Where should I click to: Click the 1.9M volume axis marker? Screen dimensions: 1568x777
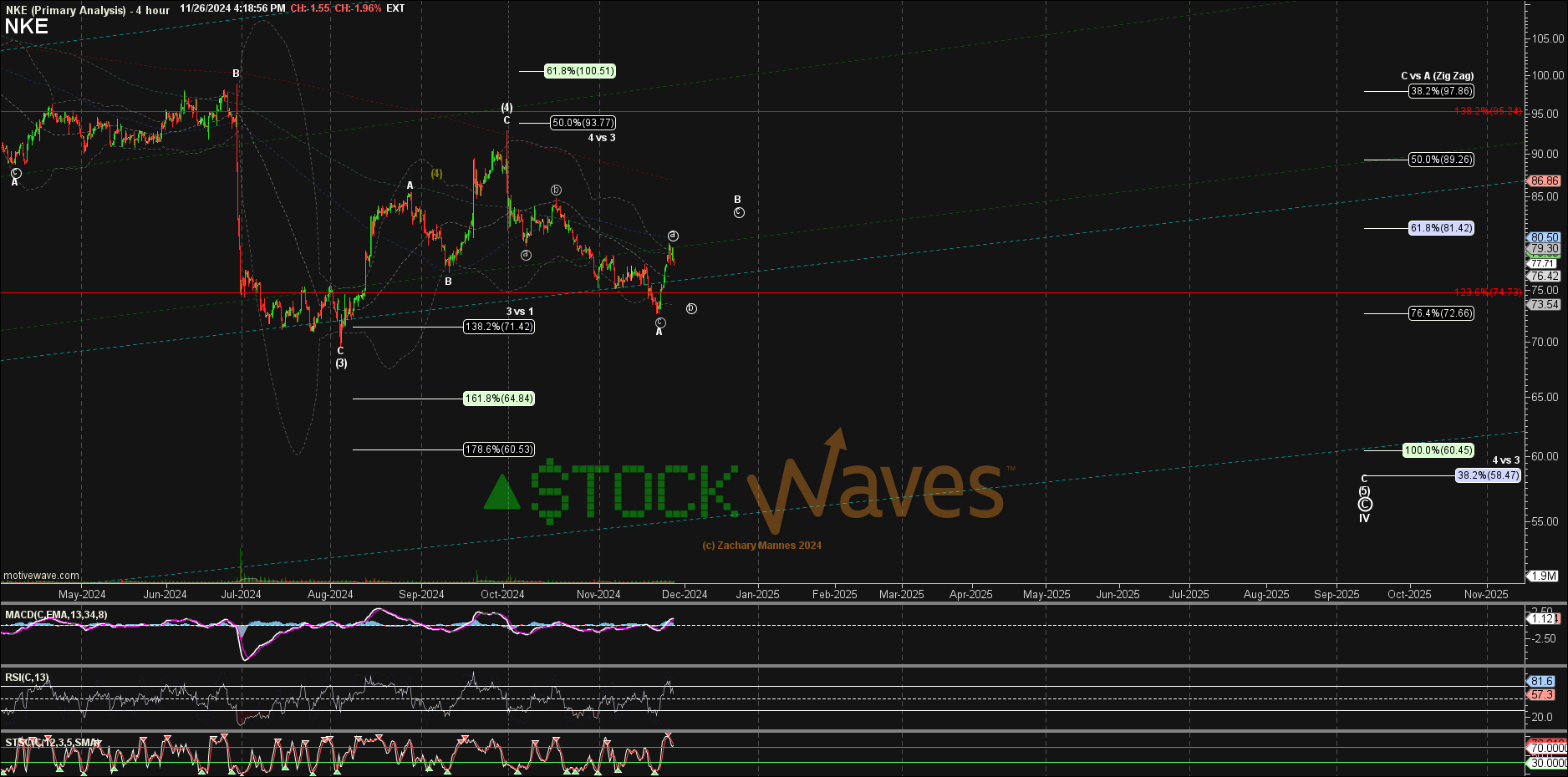(1544, 576)
